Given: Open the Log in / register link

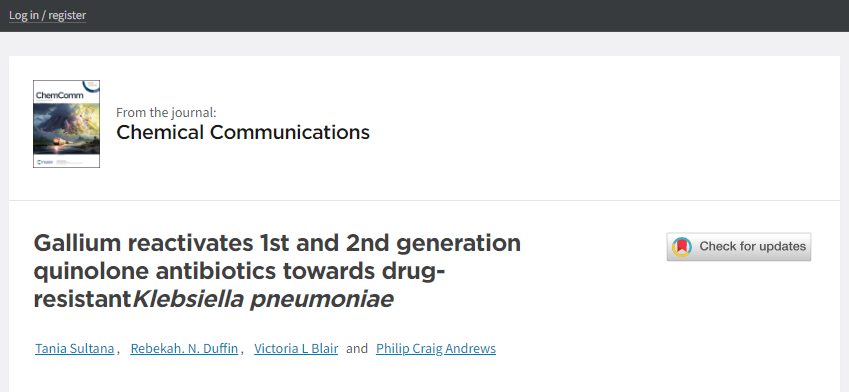Looking at the screenshot, I should point(47,15).
